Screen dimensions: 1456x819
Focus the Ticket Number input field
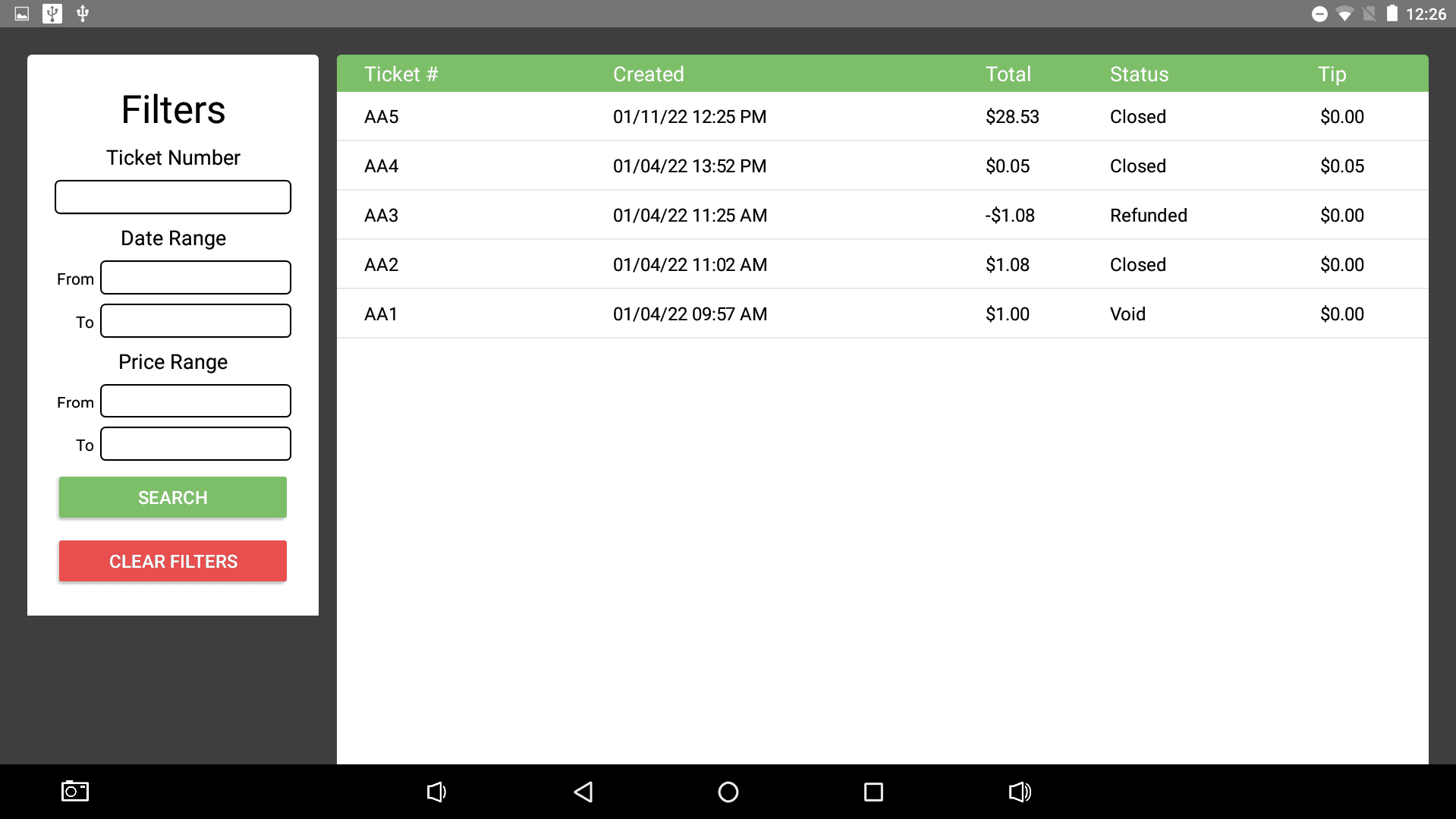[x=173, y=197]
